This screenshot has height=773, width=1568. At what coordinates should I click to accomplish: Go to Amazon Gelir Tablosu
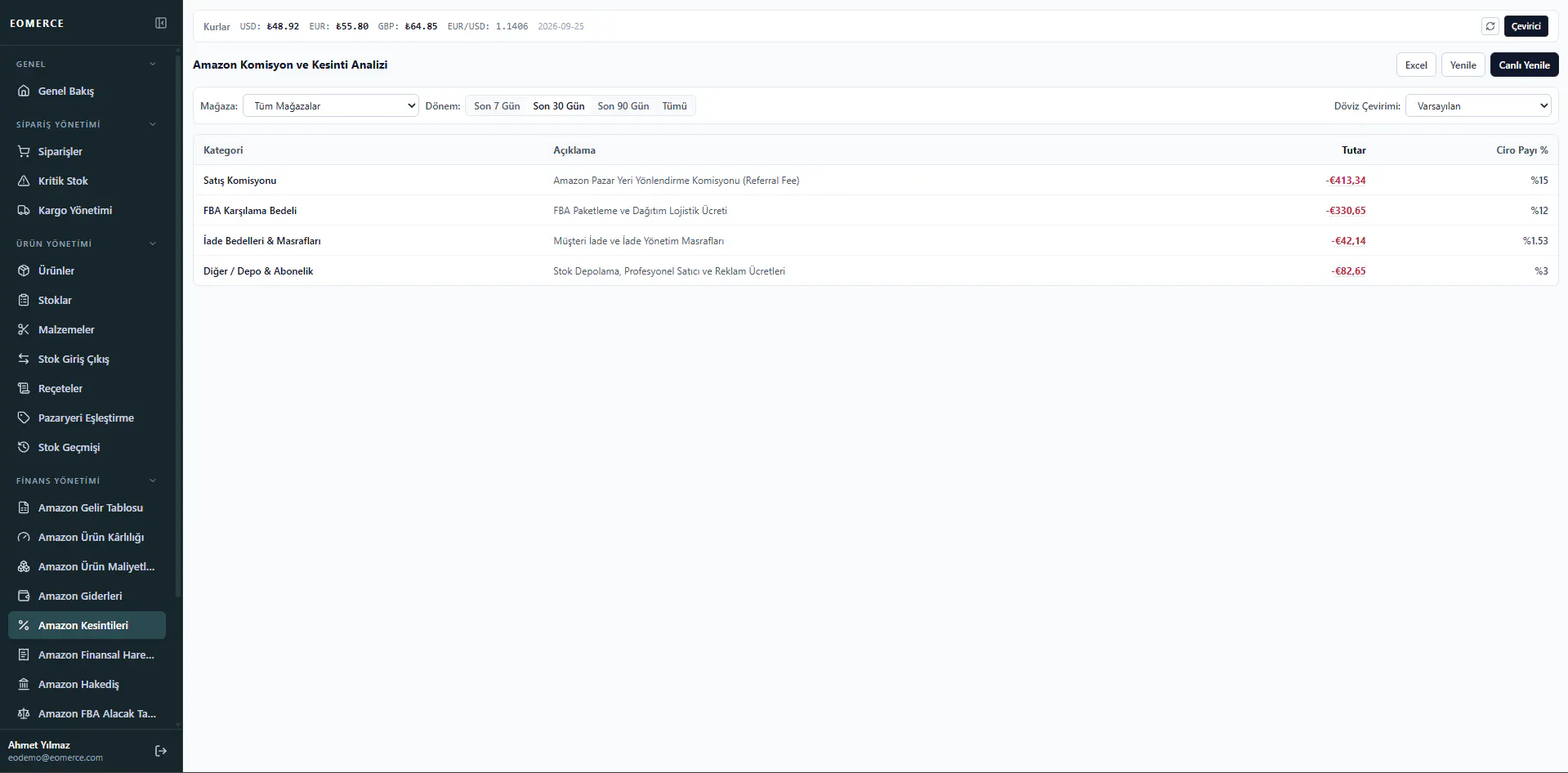pyautogui.click(x=87, y=507)
